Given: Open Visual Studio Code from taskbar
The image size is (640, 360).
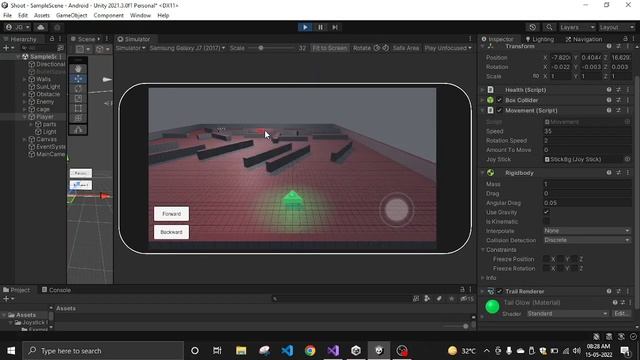Looking at the screenshot, I should click(x=287, y=351).
